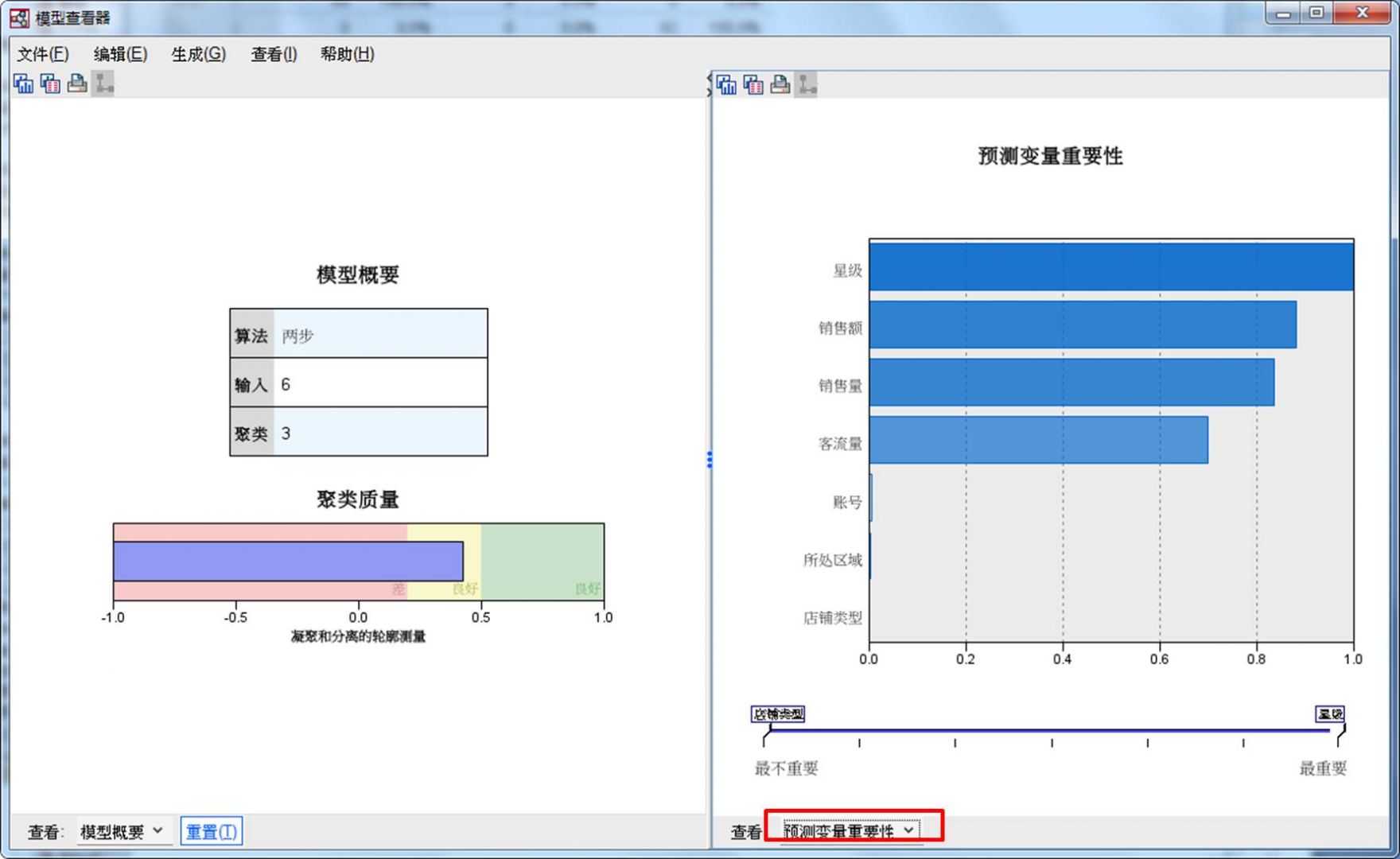Click the 输入 value 6 cell
This screenshot has height=859, width=1400.
[x=380, y=383]
